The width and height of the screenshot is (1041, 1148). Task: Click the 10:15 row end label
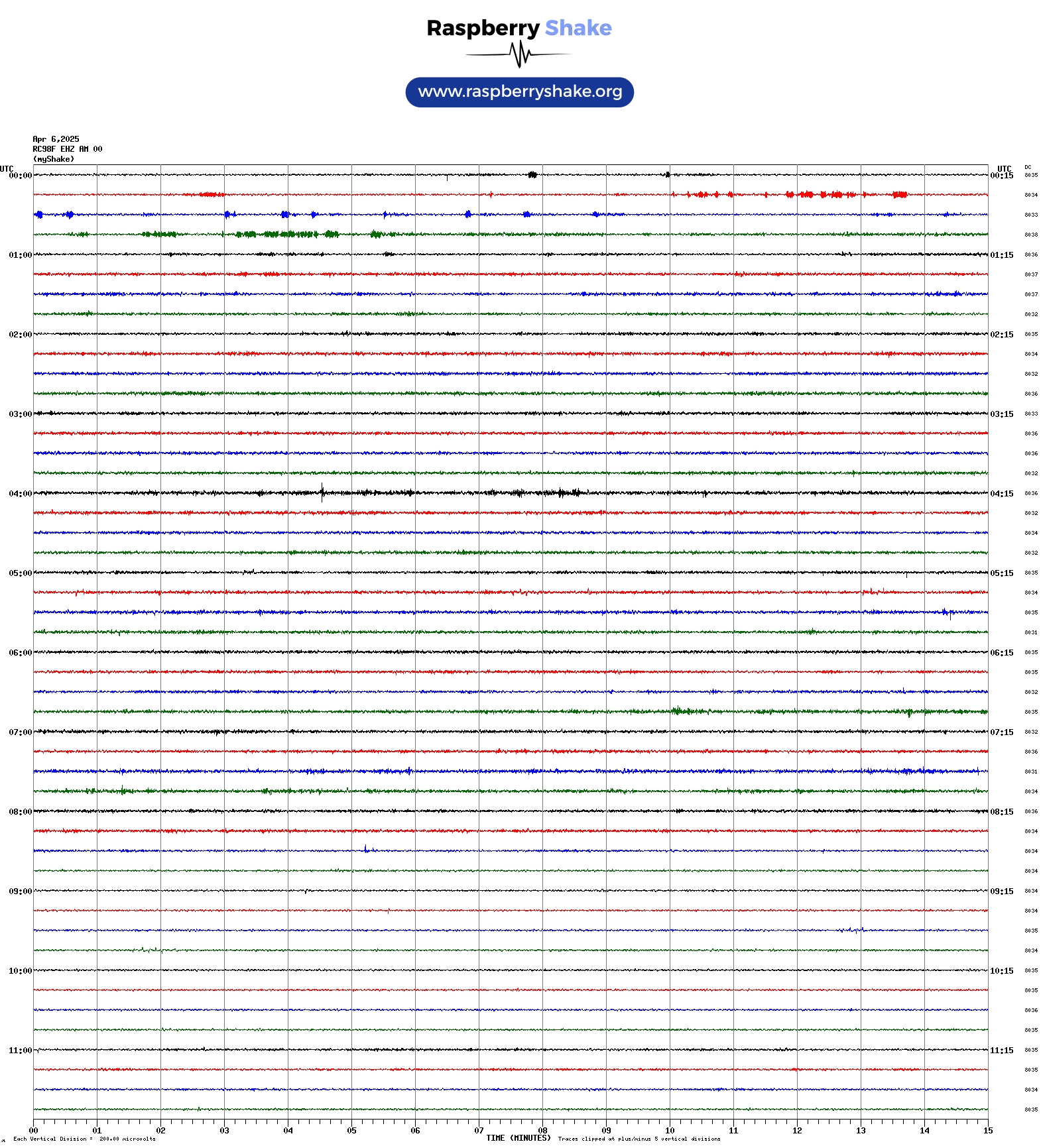(x=1002, y=971)
